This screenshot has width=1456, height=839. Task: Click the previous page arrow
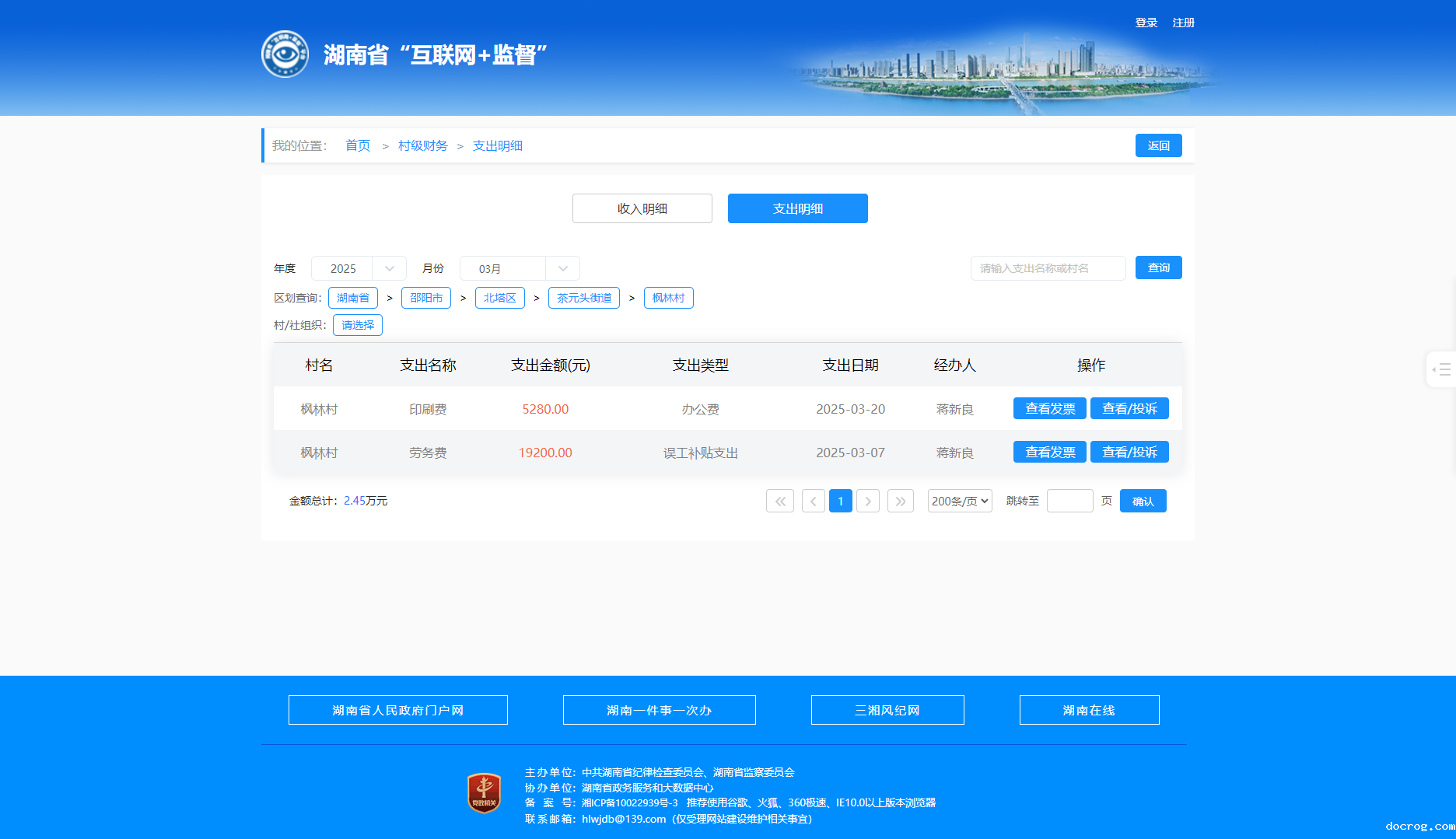pos(813,501)
